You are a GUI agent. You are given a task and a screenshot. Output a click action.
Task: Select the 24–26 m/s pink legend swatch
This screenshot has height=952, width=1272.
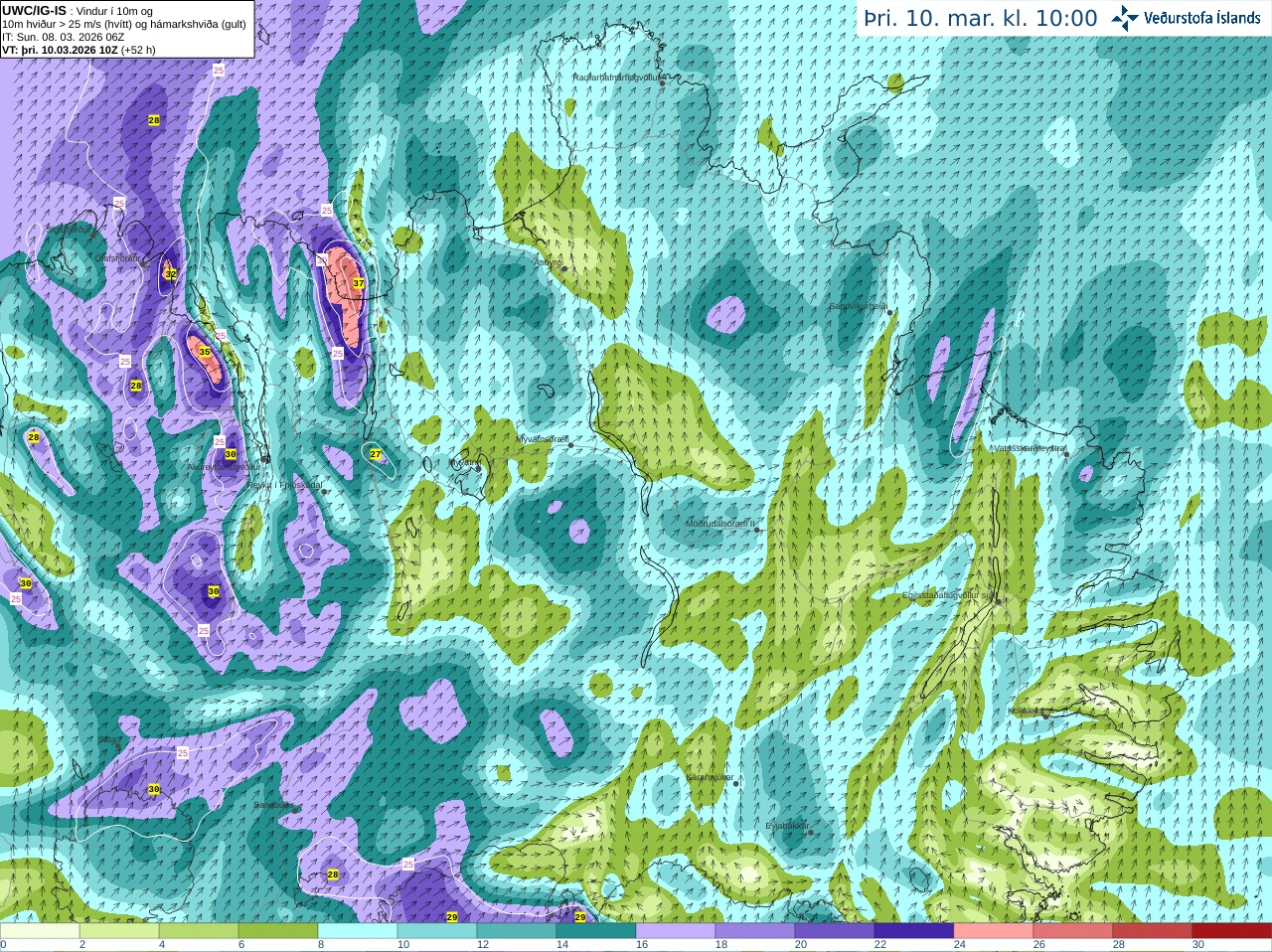coord(994,931)
